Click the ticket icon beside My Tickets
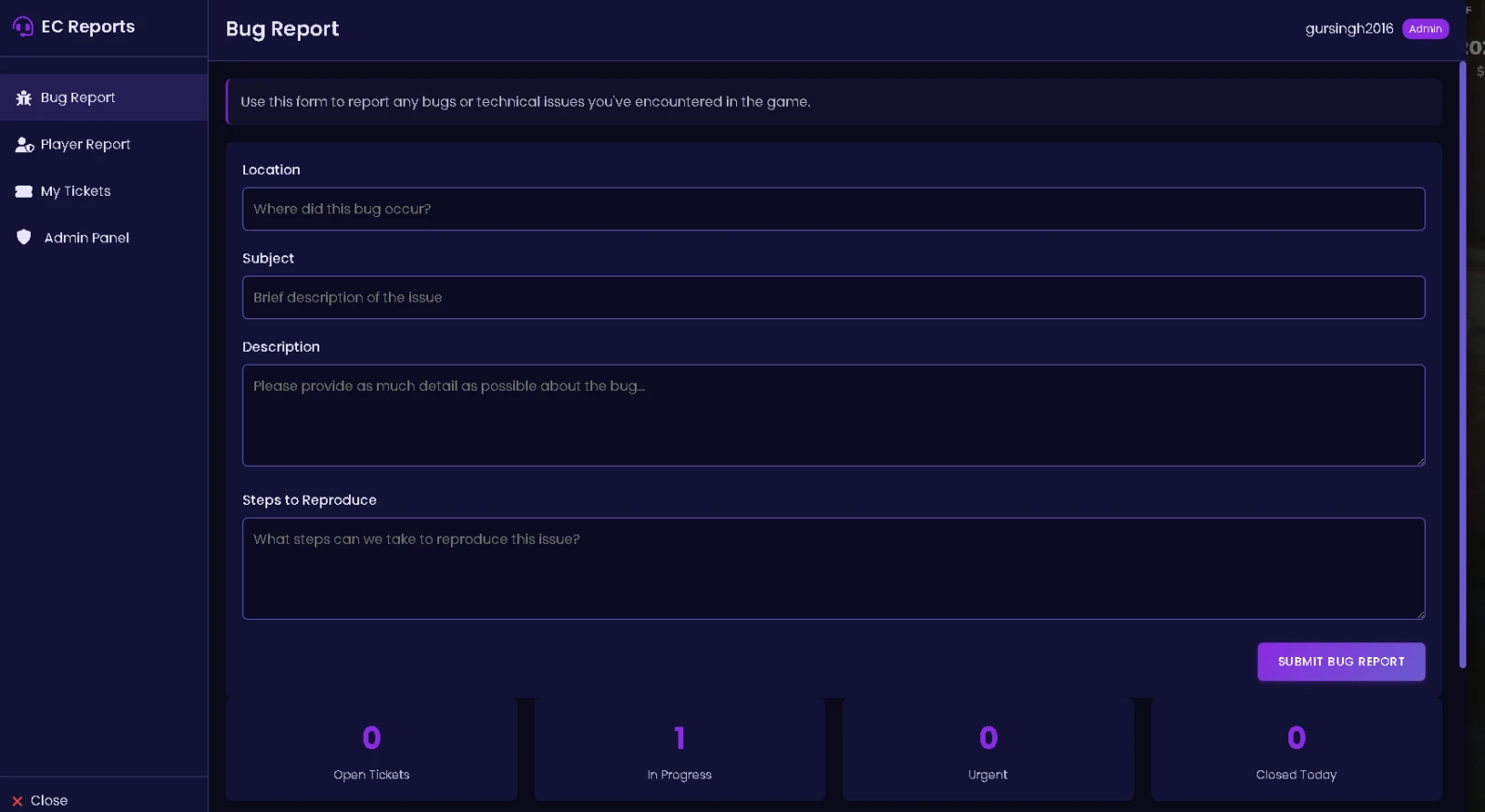This screenshot has width=1485, height=812. (x=24, y=191)
